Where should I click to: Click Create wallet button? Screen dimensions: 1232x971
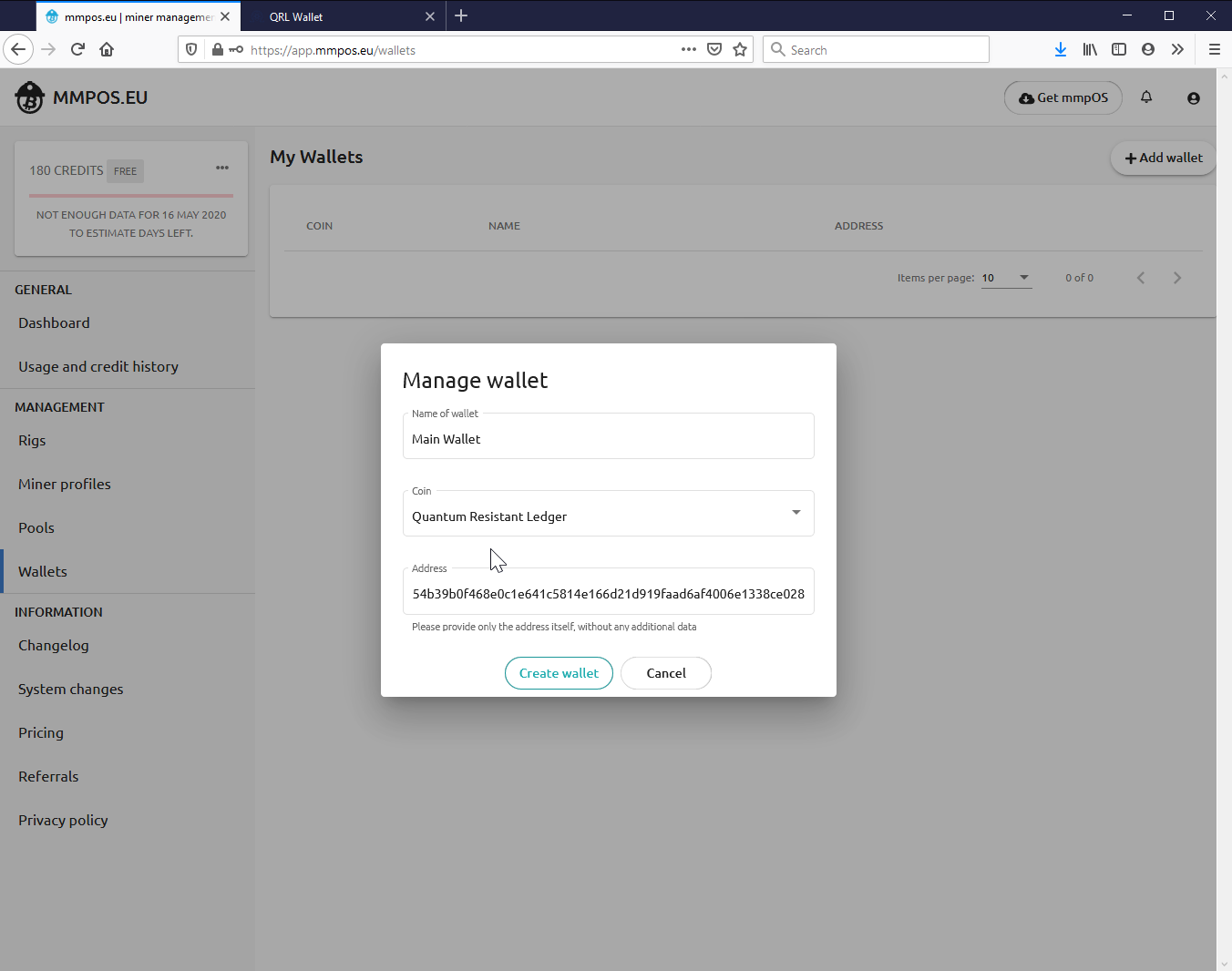559,673
